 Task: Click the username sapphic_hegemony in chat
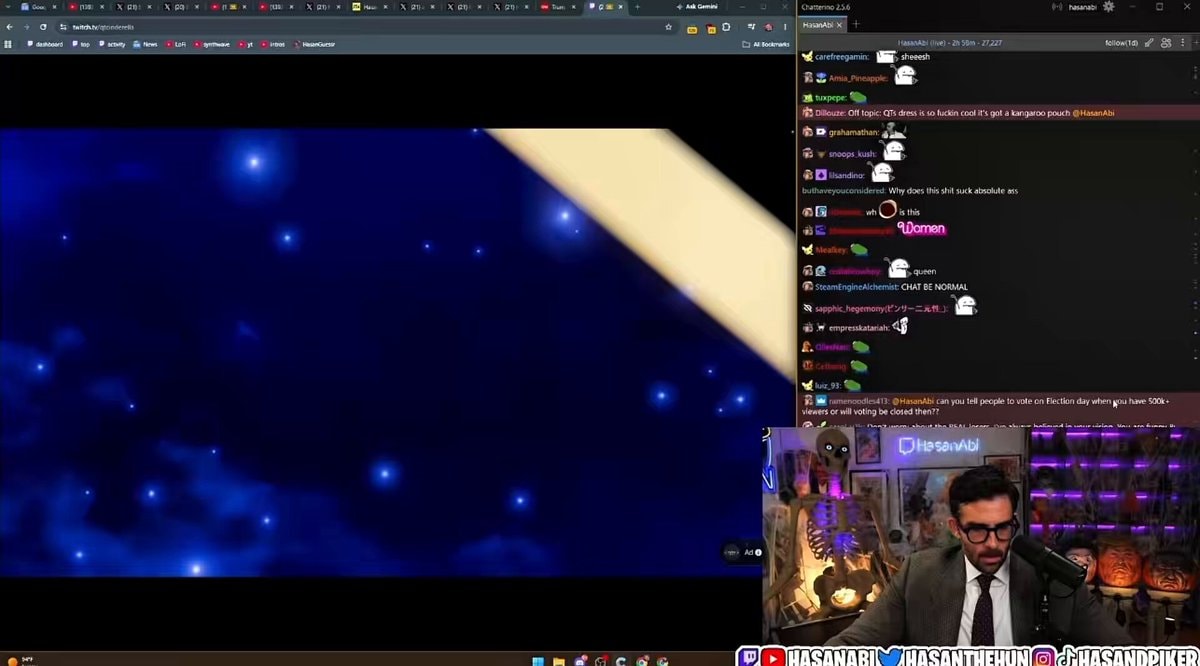[x=881, y=309]
